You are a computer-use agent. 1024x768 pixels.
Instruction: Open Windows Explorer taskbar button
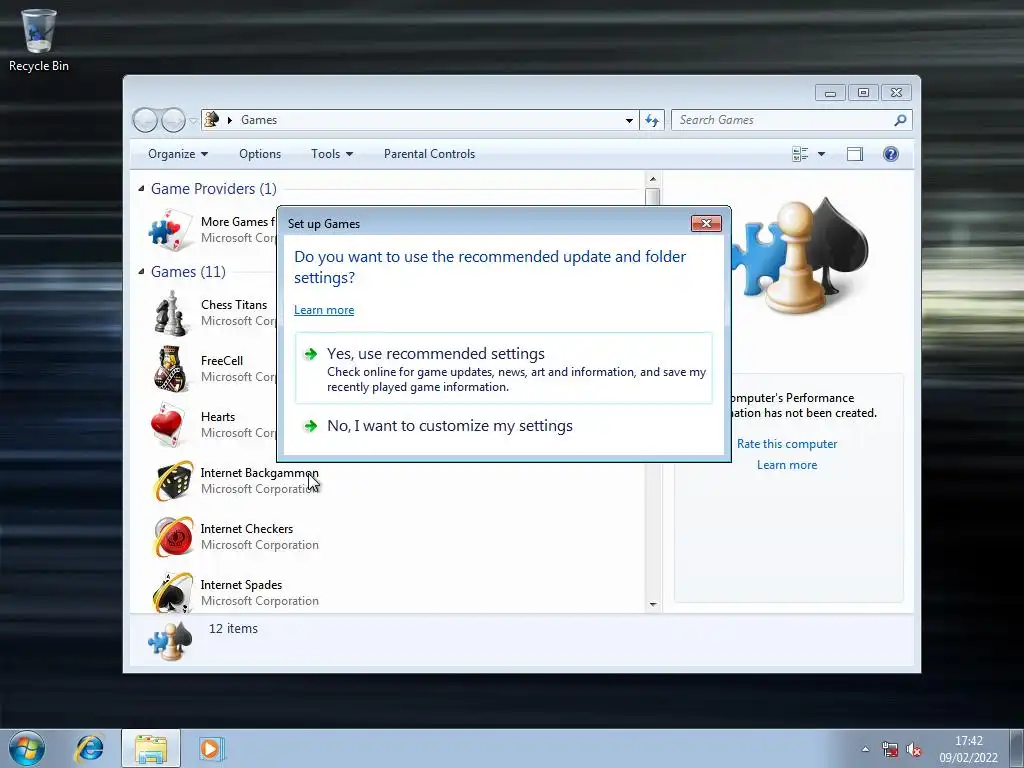coord(151,748)
